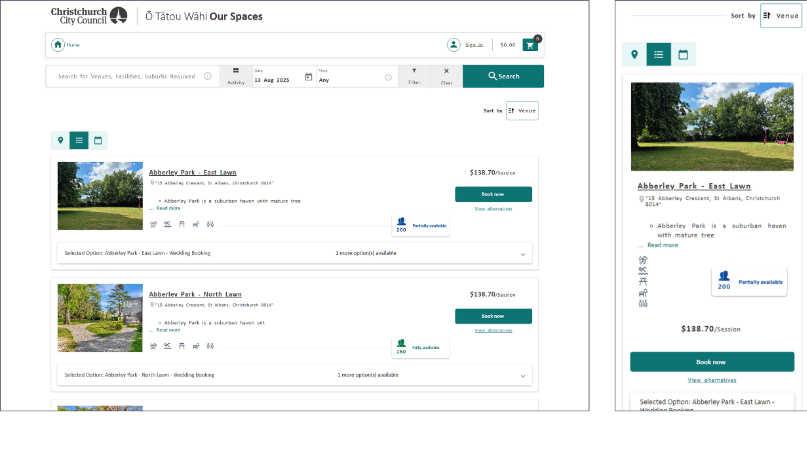The width and height of the screenshot is (807, 453).
Task: Open the Abberley Park - East Lawn title link in desktop list
Action: point(195,172)
